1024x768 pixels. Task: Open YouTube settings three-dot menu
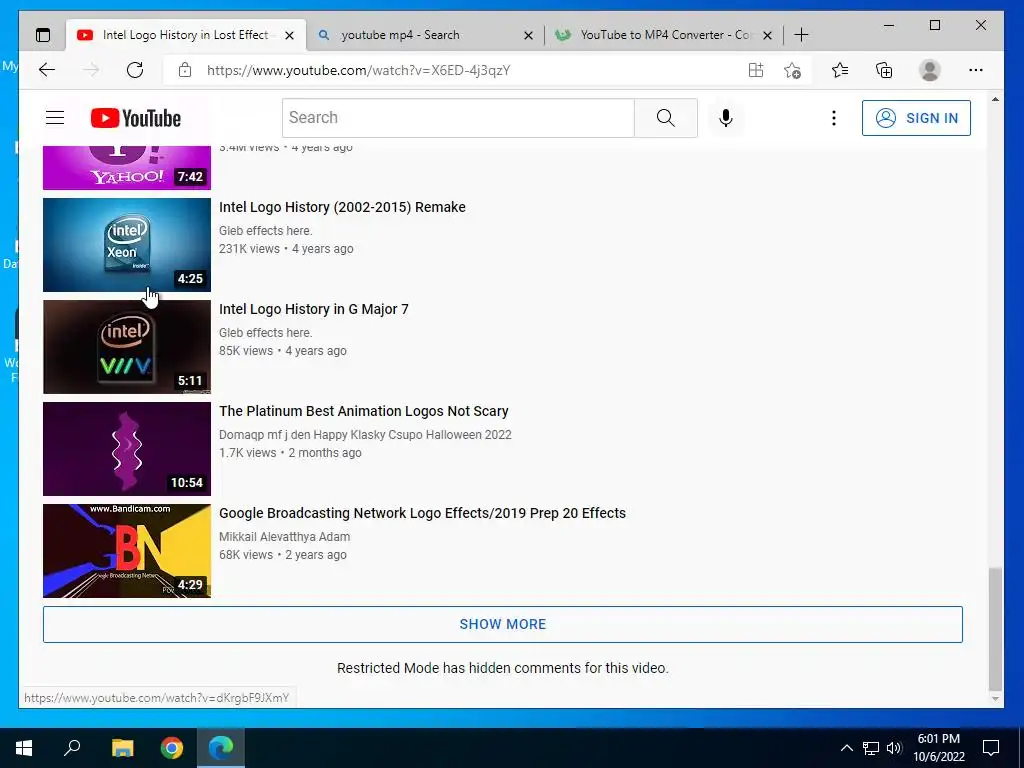(833, 118)
